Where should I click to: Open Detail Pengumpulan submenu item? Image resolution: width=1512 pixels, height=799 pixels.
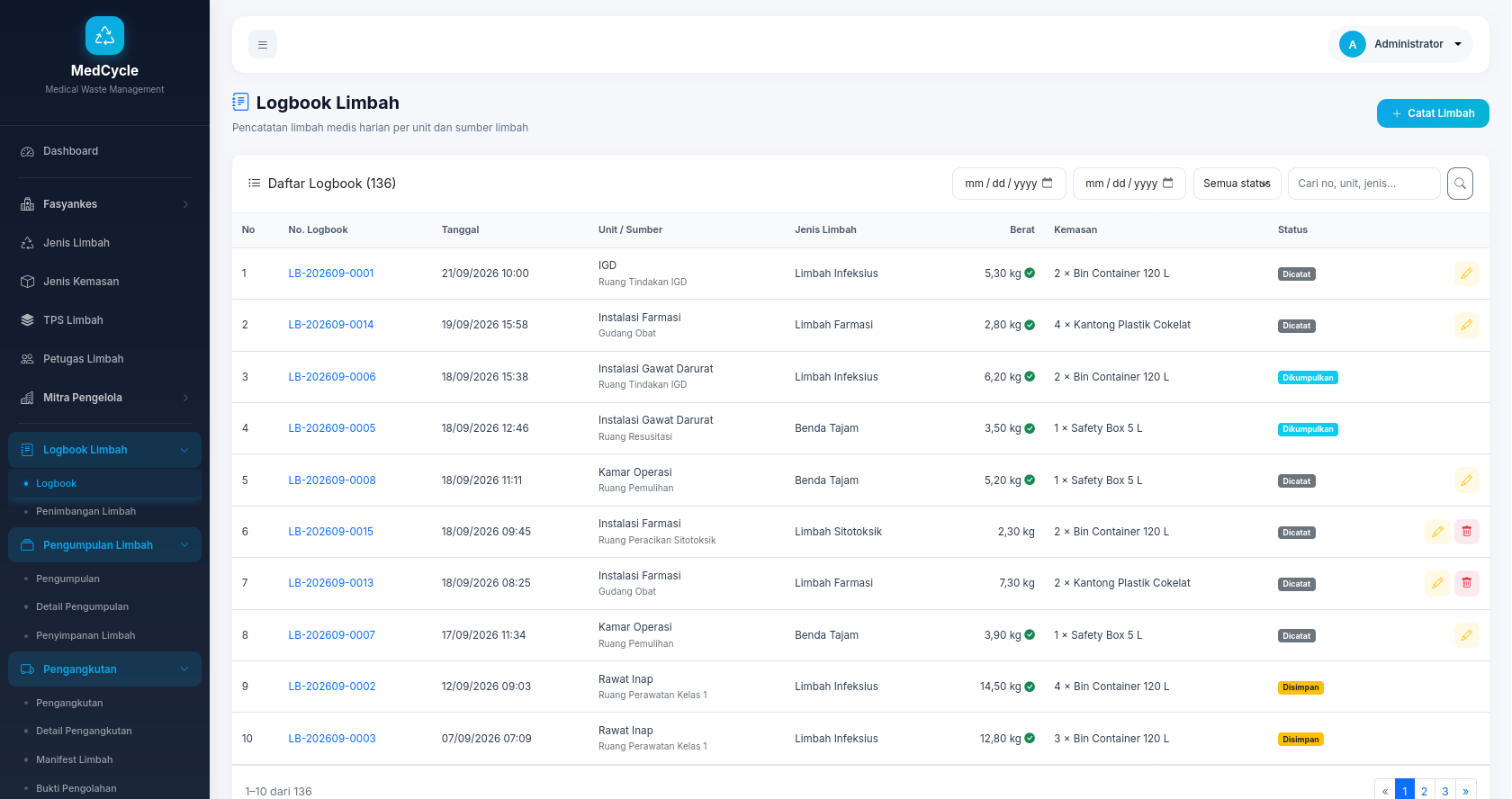pyautogui.click(x=82, y=606)
